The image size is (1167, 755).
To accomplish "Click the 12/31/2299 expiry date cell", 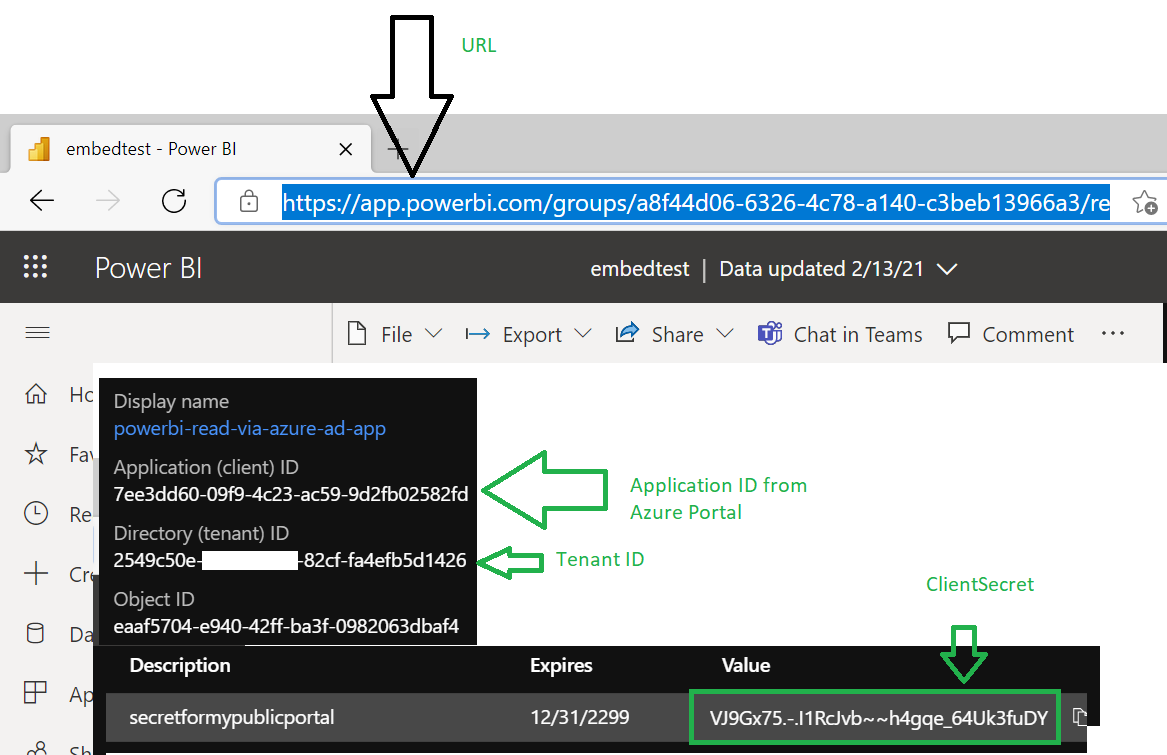I will [x=580, y=718].
